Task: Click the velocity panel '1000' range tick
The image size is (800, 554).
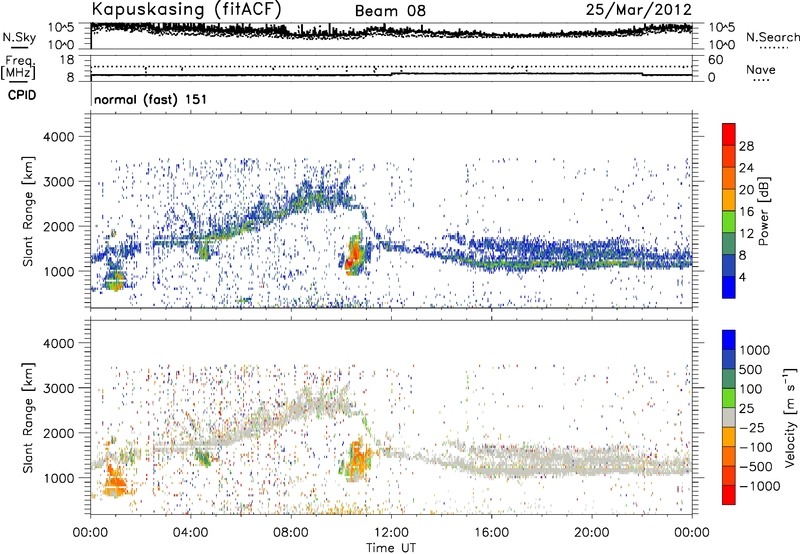Action: (x=58, y=478)
